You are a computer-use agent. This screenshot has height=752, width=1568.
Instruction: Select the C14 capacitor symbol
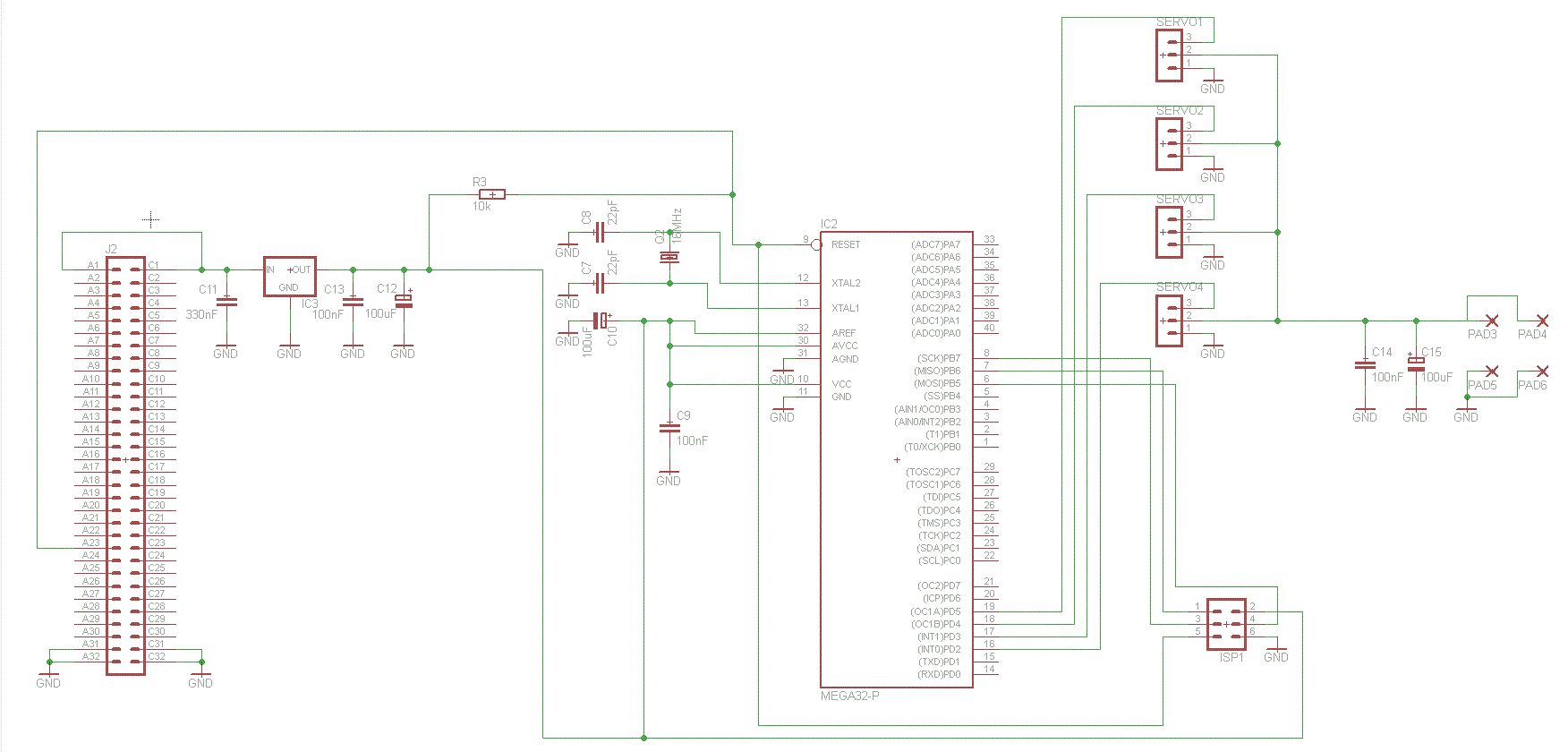(1365, 365)
